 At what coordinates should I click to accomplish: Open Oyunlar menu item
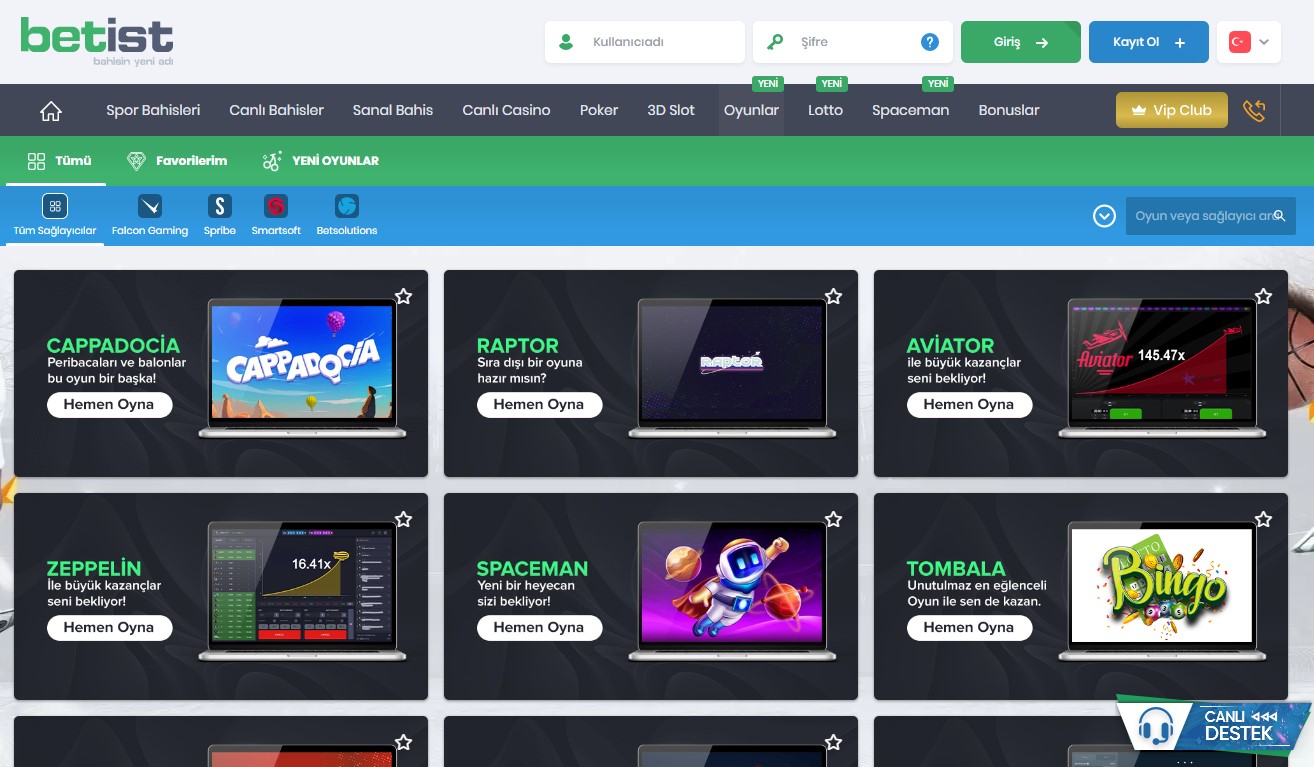[x=751, y=110]
